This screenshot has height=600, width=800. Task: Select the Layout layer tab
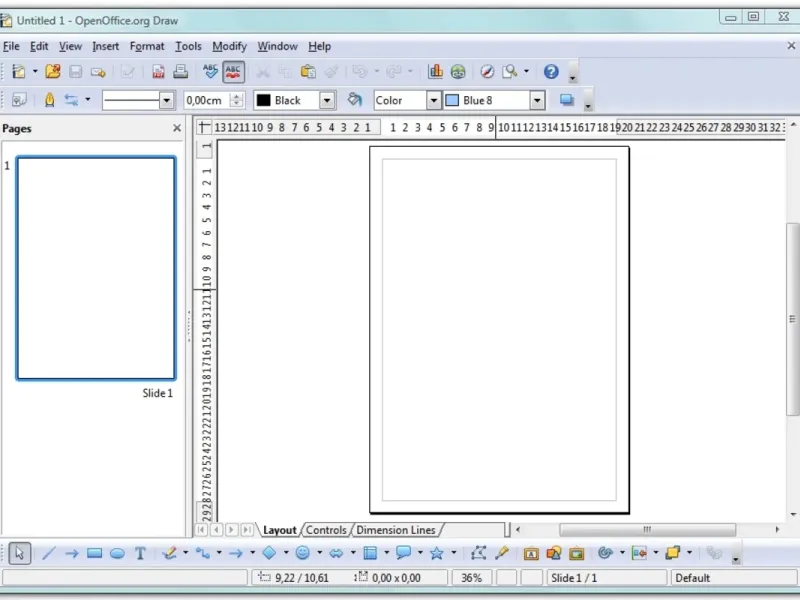tap(280, 530)
